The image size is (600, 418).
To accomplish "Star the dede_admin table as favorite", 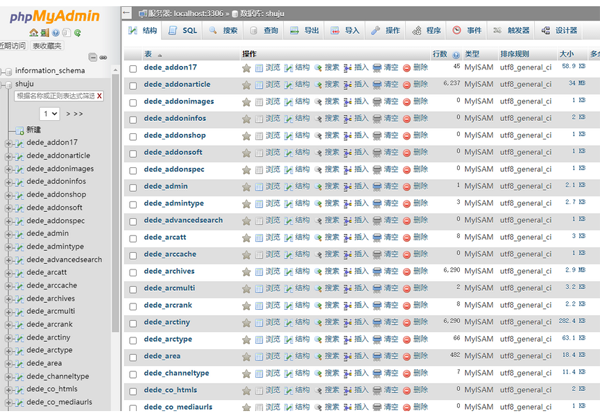I will click(x=246, y=187).
